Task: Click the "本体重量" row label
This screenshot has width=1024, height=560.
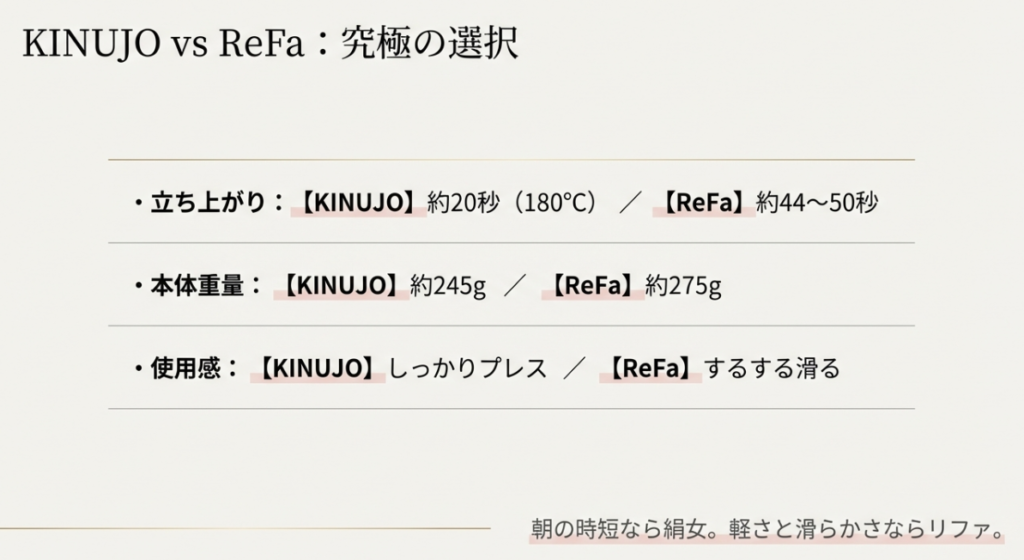Action: tap(197, 286)
